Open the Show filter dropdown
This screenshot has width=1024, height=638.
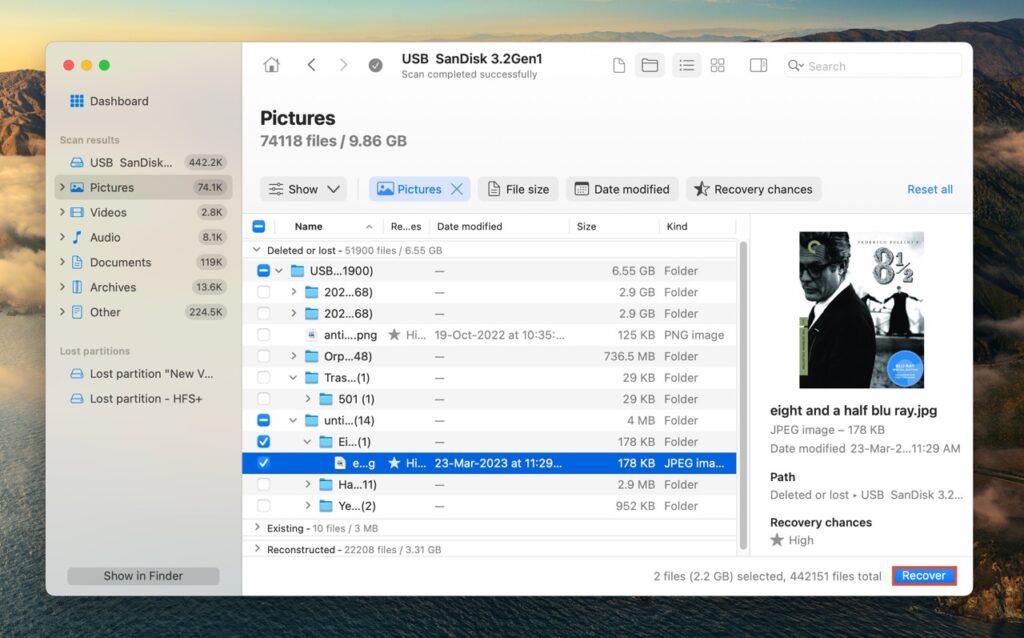[x=303, y=188]
